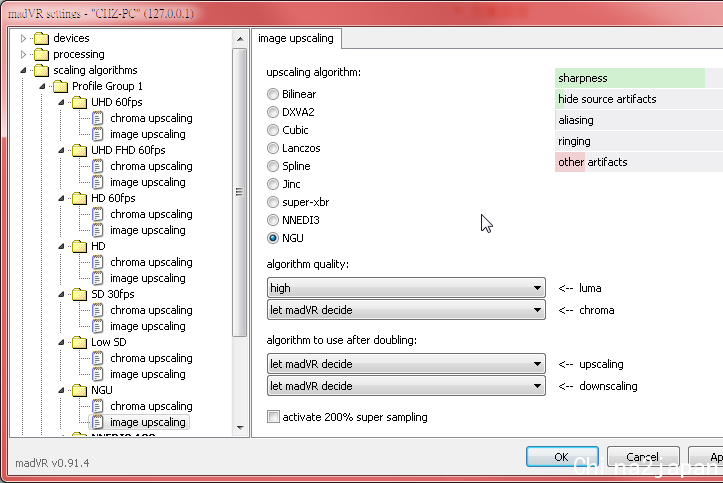Select the Lanczos upscaling algorithm
Viewport: 723px width, 483px height.
pyautogui.click(x=273, y=148)
